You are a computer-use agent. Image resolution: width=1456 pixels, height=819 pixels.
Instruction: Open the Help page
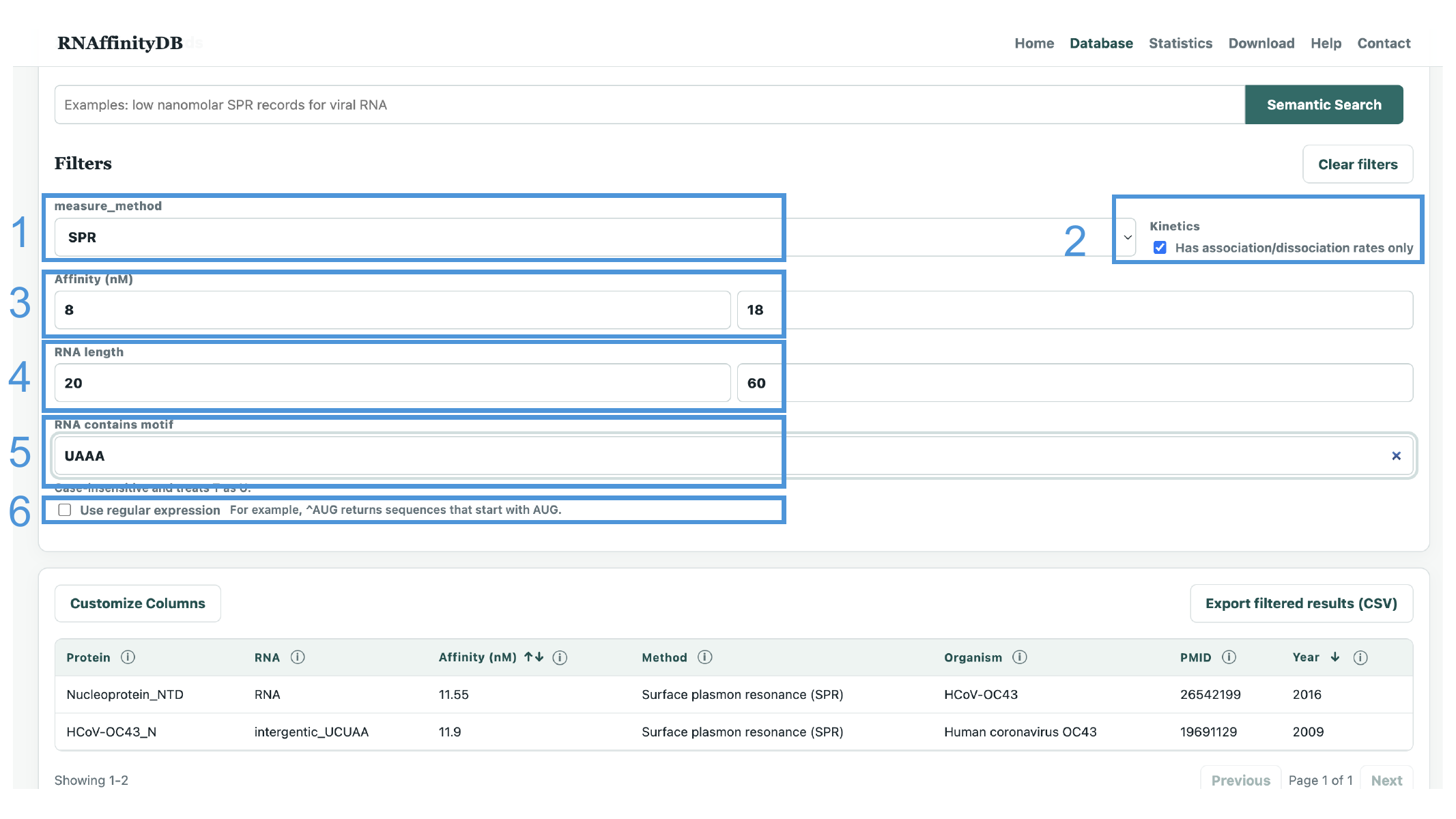[x=1326, y=44]
